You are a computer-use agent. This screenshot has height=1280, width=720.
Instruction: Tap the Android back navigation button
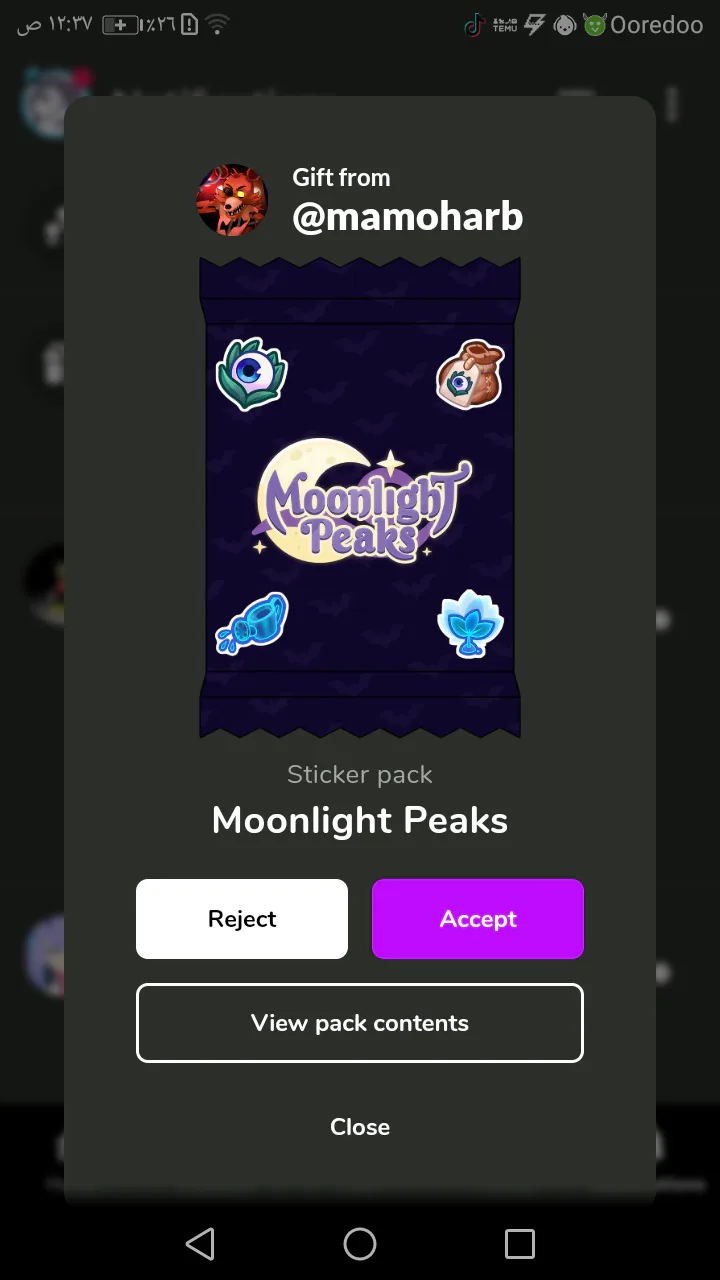coord(200,1244)
